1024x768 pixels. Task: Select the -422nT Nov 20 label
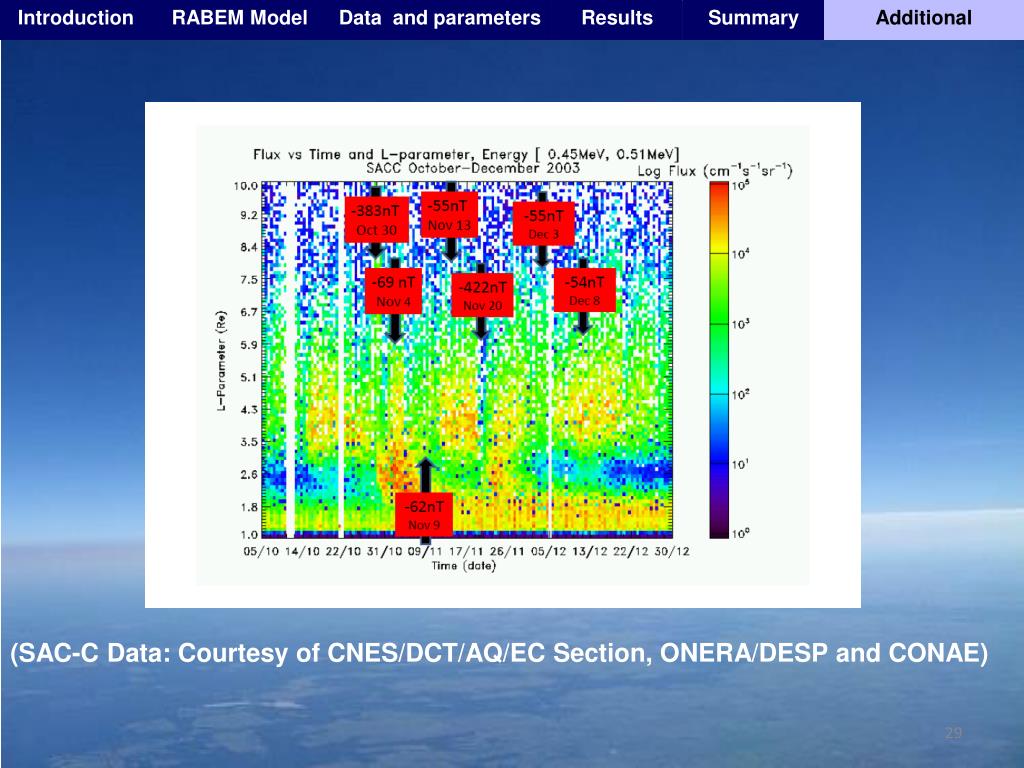coord(482,295)
